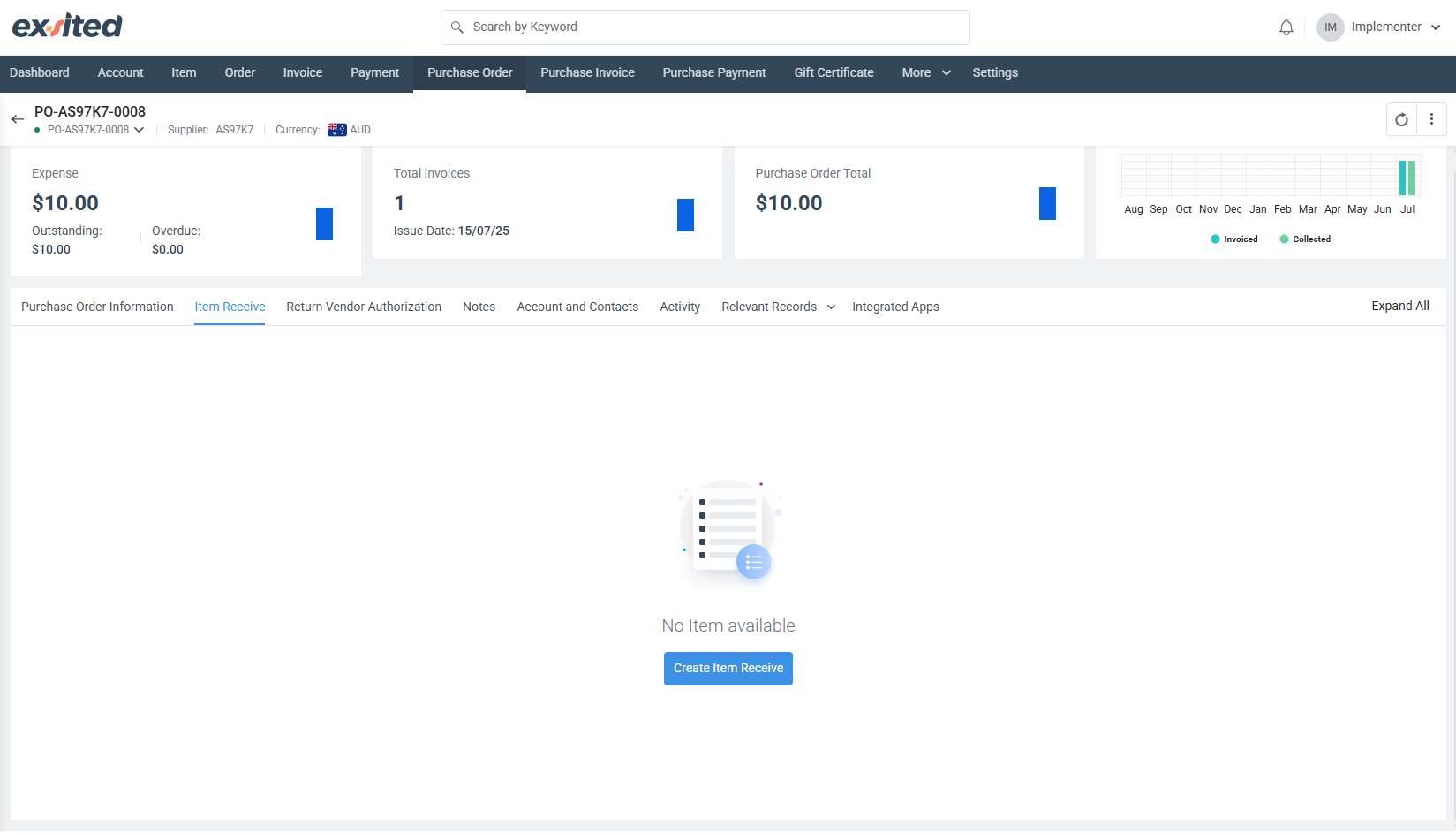Click the Create Item Receive button

tap(728, 669)
